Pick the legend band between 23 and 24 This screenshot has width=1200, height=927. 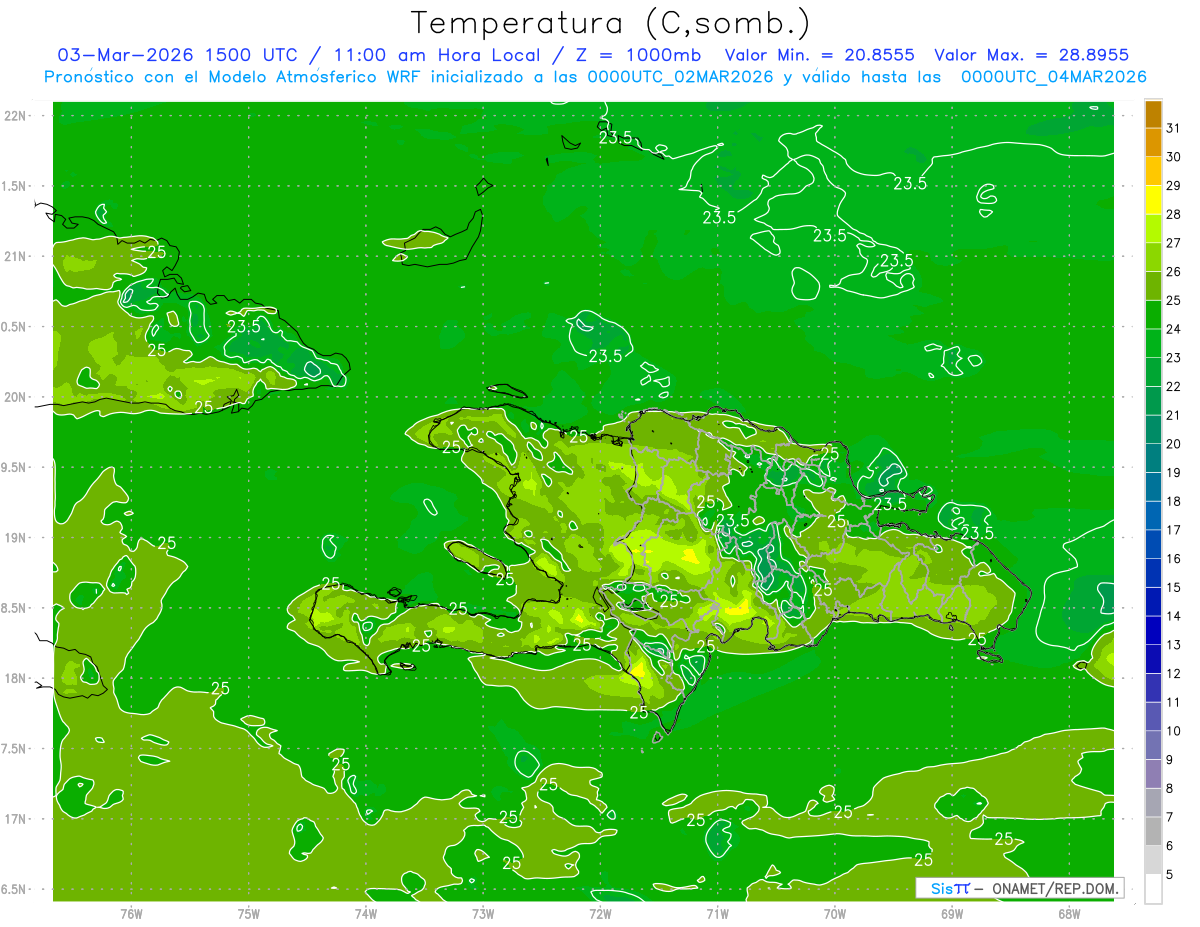tap(1153, 343)
